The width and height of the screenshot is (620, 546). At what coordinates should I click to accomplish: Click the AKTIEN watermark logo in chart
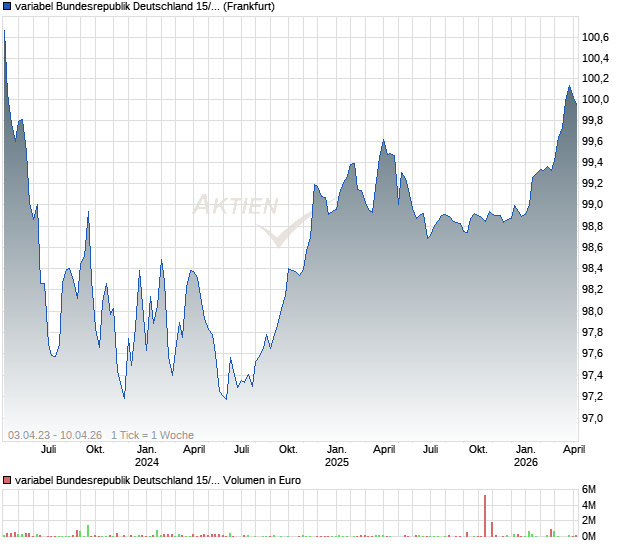pos(236,206)
